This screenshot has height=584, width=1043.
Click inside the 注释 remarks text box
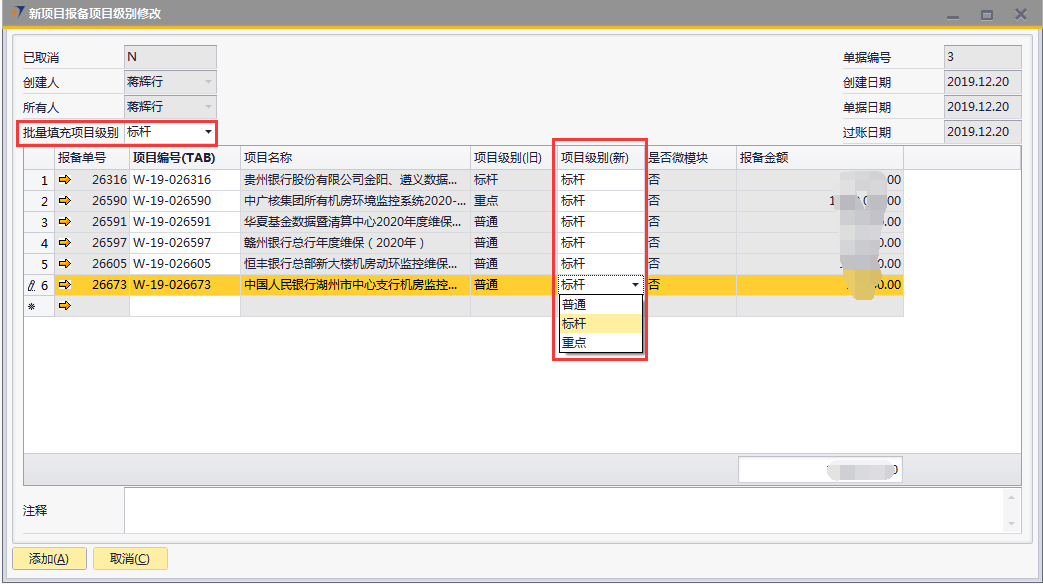(x=560, y=510)
